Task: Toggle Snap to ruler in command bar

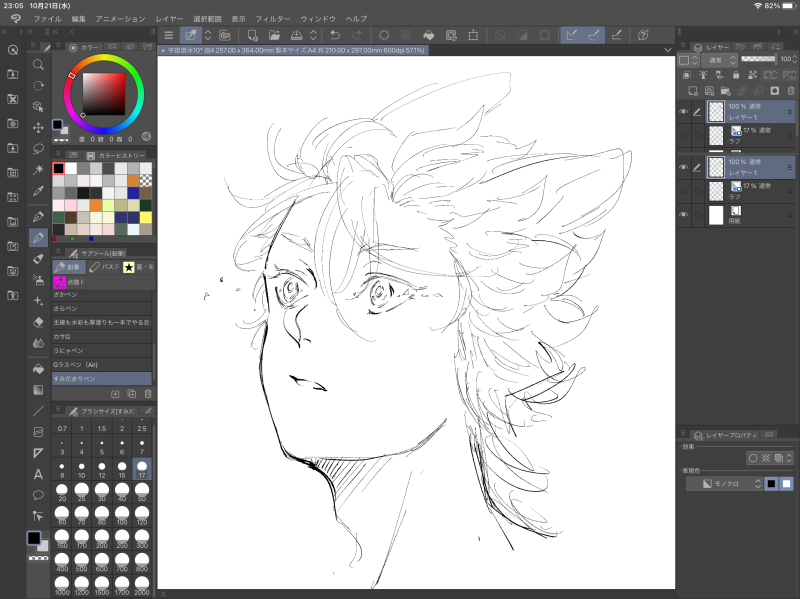Action: [x=572, y=35]
